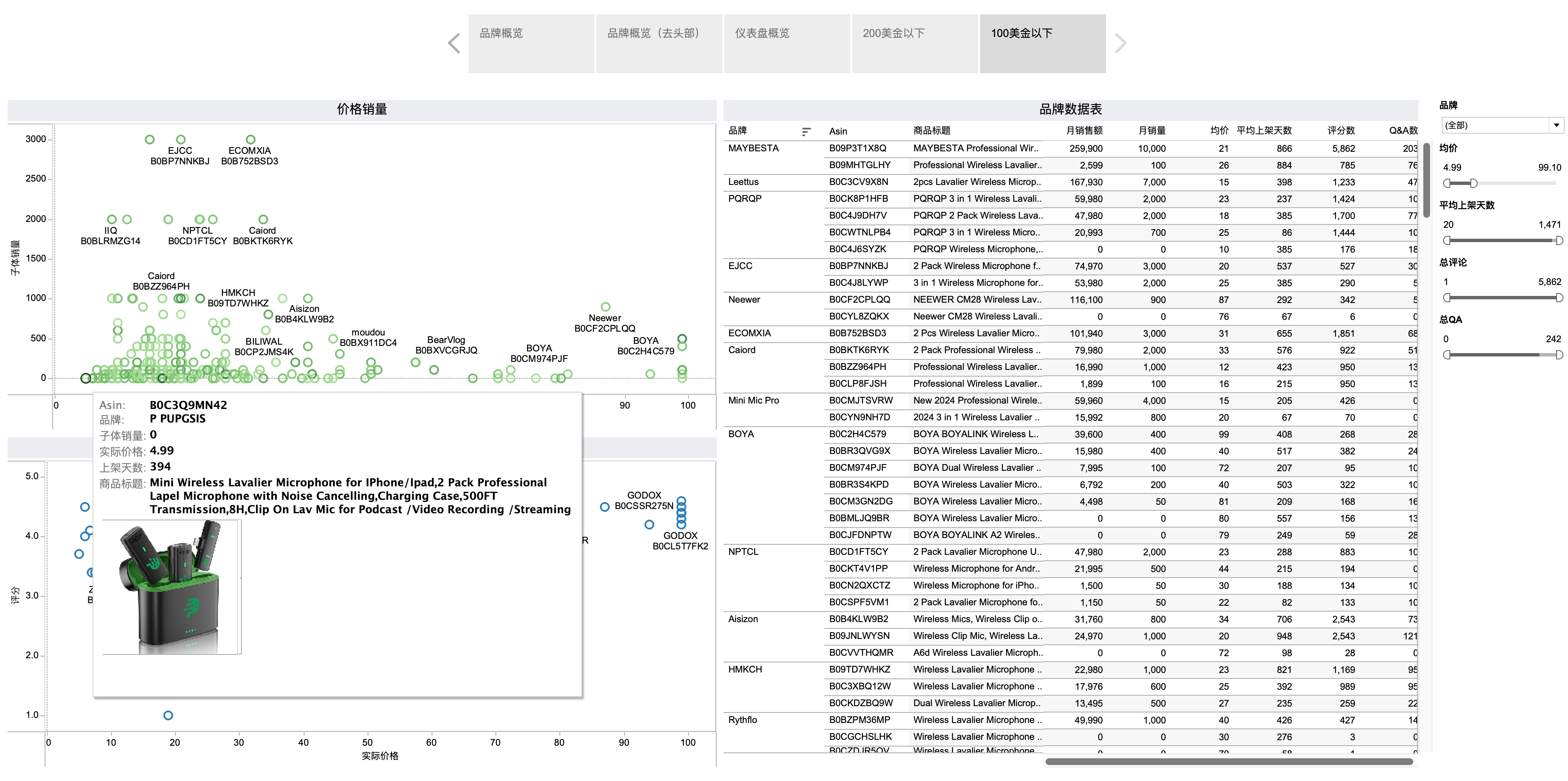Screen dimensions: 1568x781
Task: Click the 总评论 slider lower handle
Action: pyautogui.click(x=1447, y=298)
